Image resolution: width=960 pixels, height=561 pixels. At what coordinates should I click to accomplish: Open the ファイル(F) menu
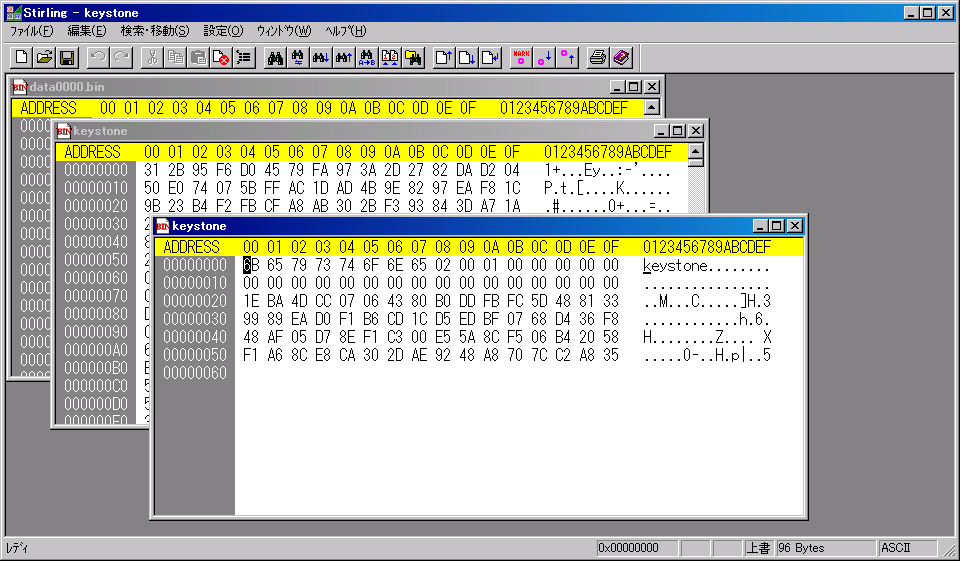click(31, 31)
